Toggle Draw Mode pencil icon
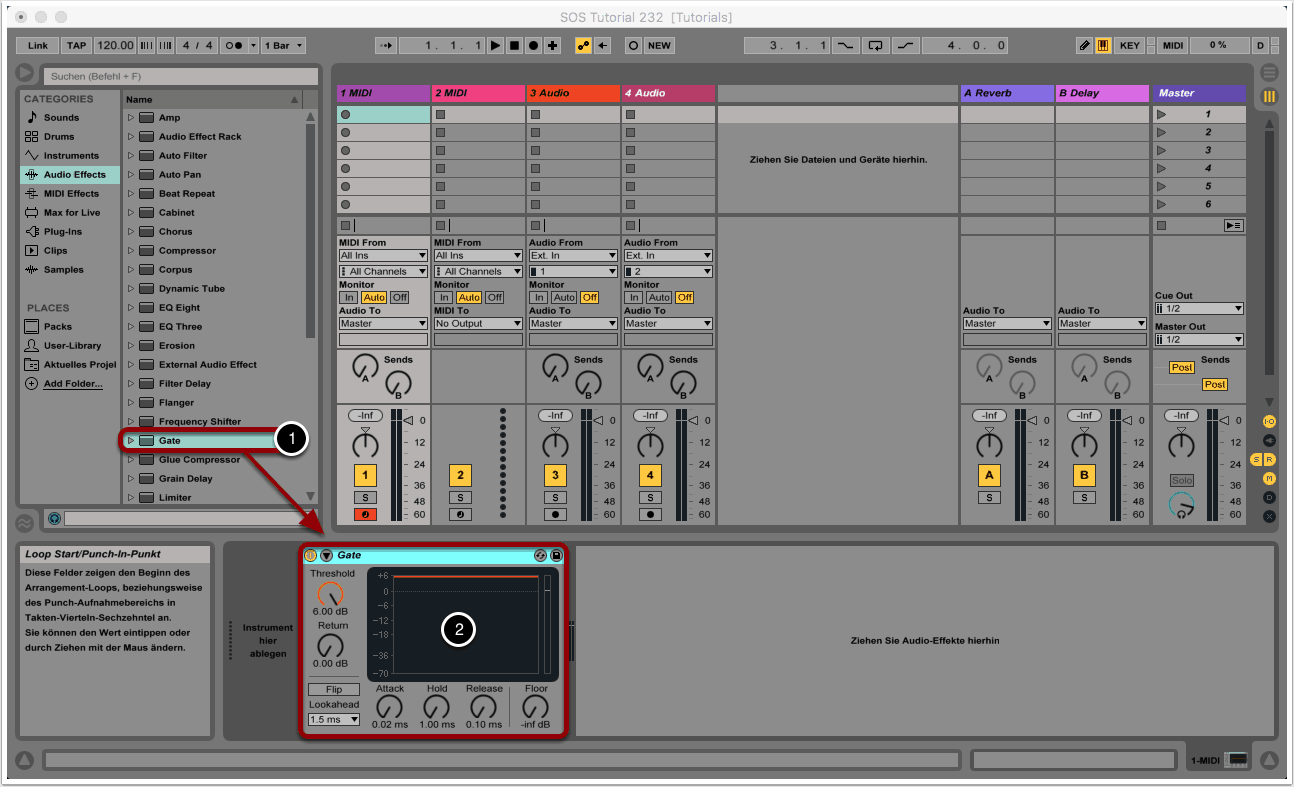Screen dimensions: 1294x787 (1085, 46)
